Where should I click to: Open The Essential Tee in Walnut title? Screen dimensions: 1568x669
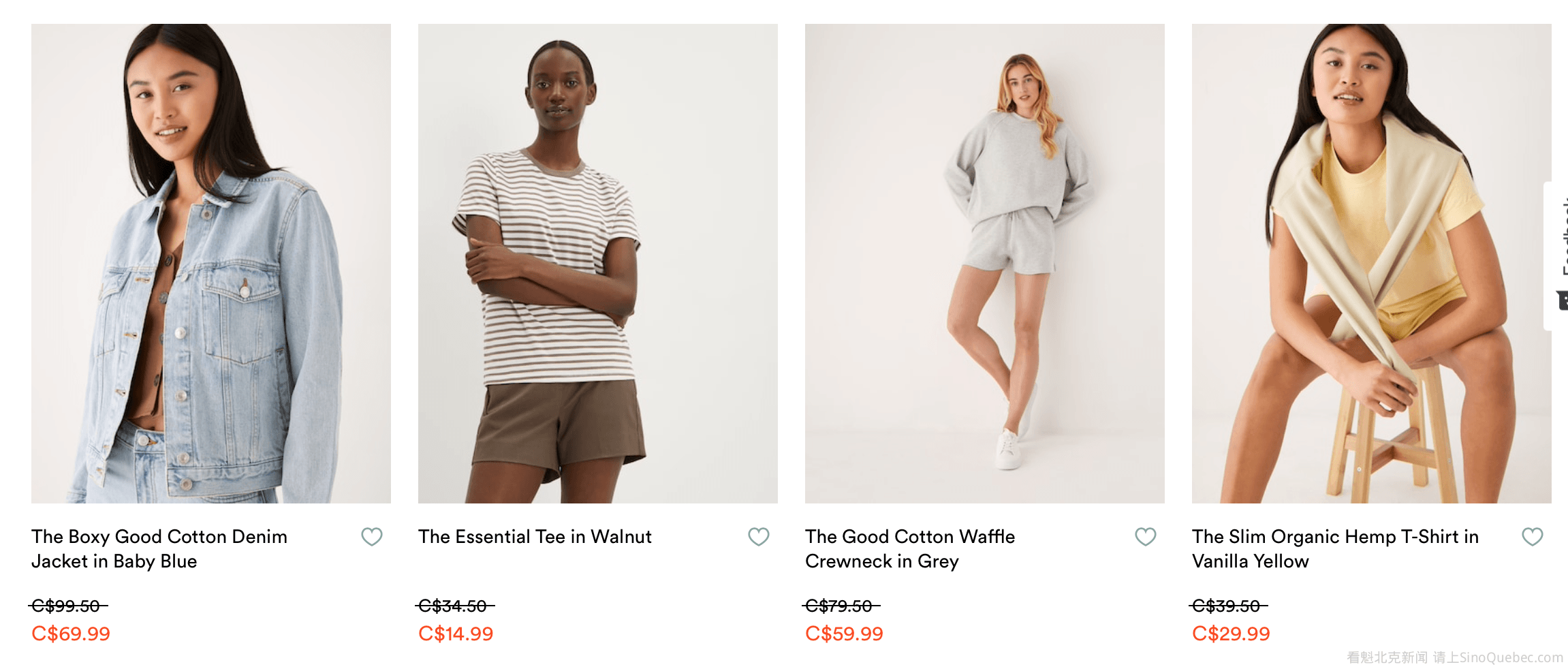click(x=535, y=537)
